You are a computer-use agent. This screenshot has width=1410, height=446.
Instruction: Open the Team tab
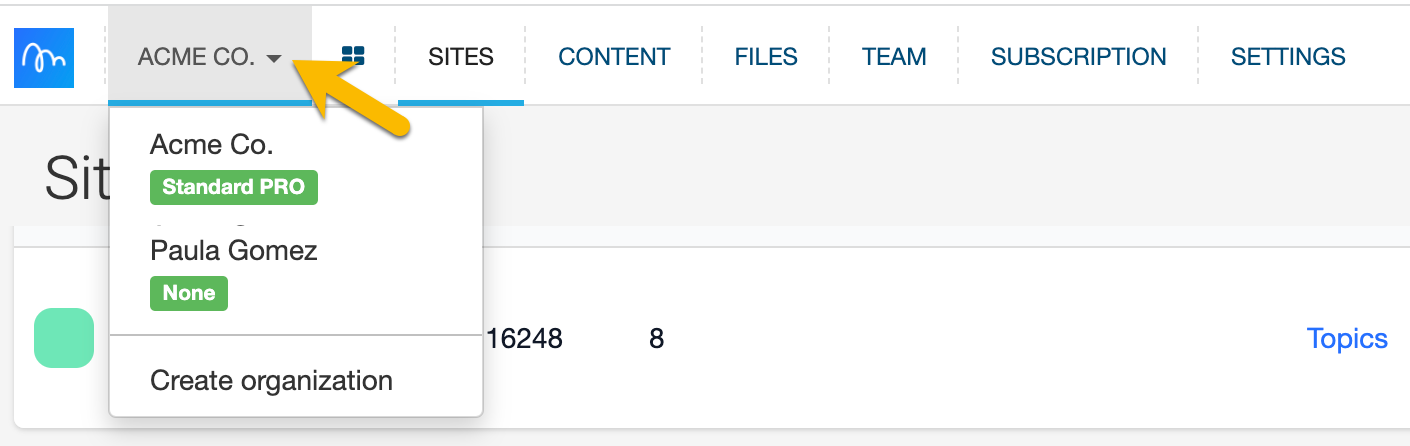pos(894,57)
